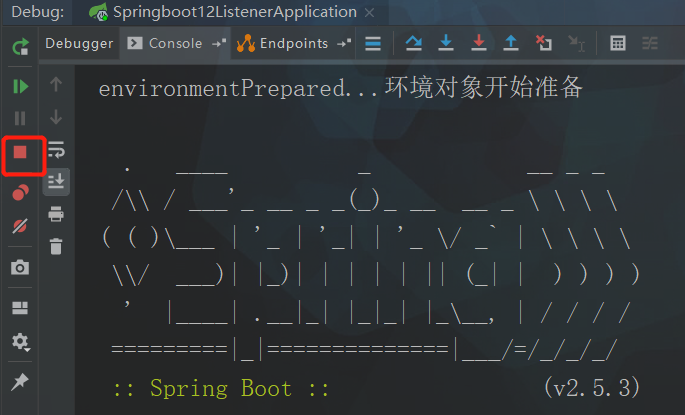Screen dimensions: 685x415
Task: Toggle soft-wrap in console
Action: click(56, 150)
